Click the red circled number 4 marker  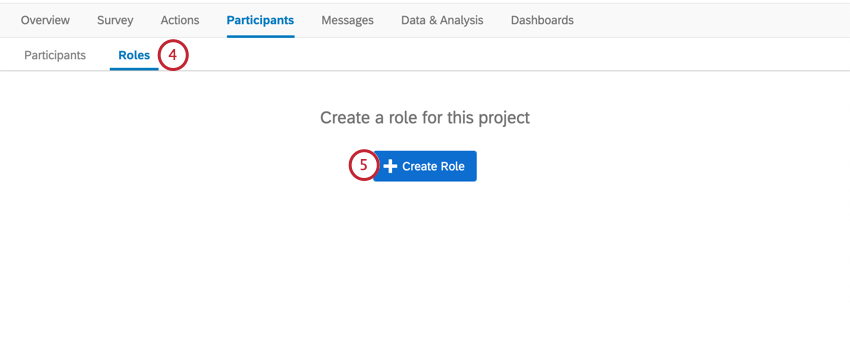(x=173, y=55)
